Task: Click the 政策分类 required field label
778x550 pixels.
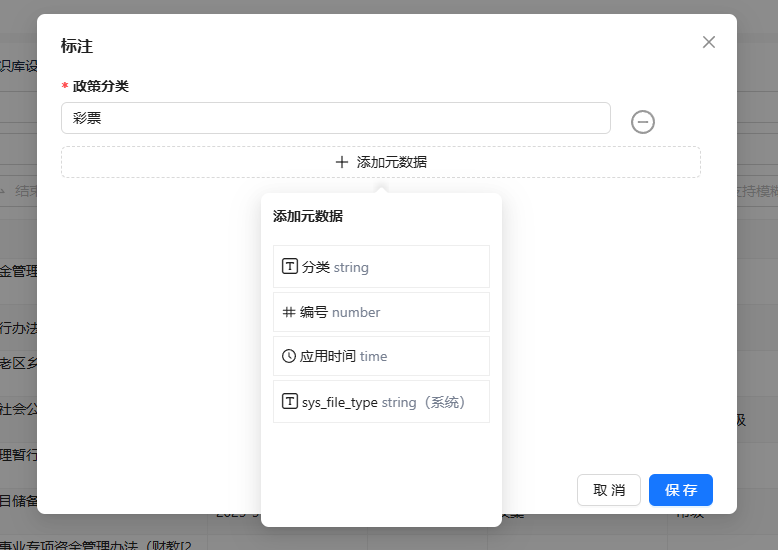Action: (100, 86)
